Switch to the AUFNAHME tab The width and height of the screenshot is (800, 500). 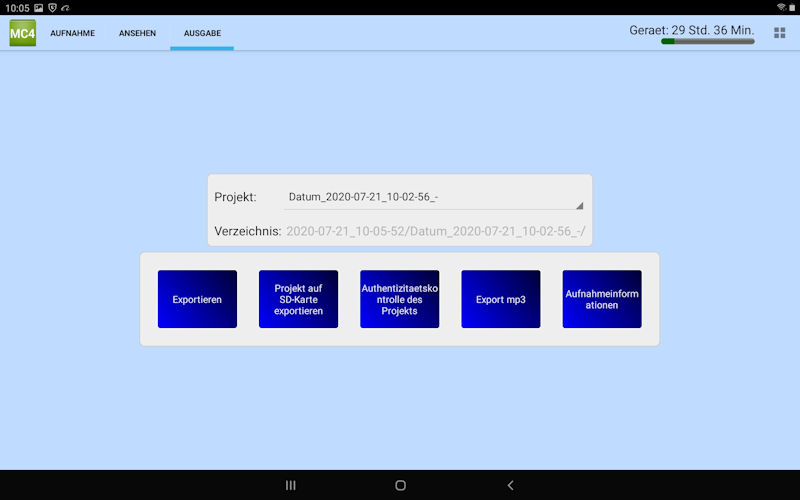click(x=73, y=33)
